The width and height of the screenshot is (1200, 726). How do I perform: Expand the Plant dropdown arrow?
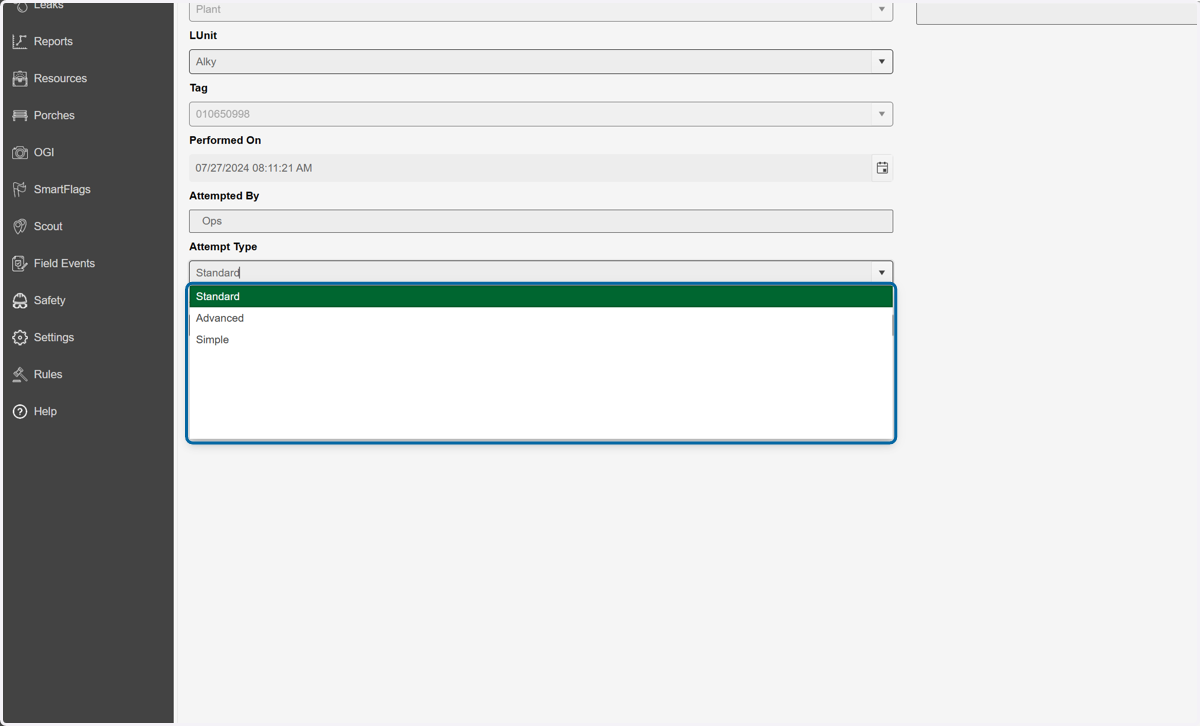pos(881,10)
